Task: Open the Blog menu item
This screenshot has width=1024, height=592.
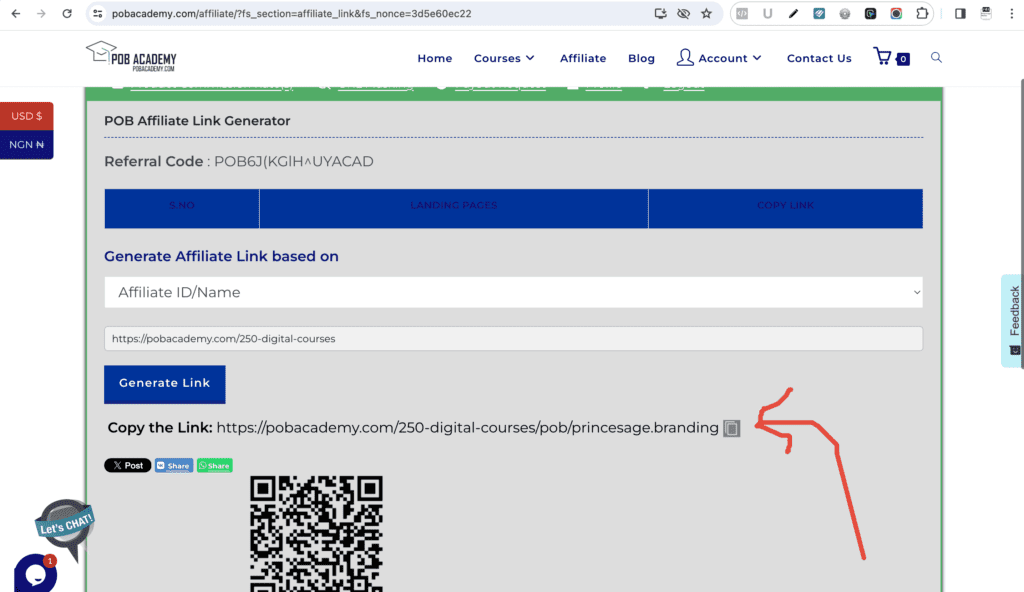Action: click(x=641, y=58)
